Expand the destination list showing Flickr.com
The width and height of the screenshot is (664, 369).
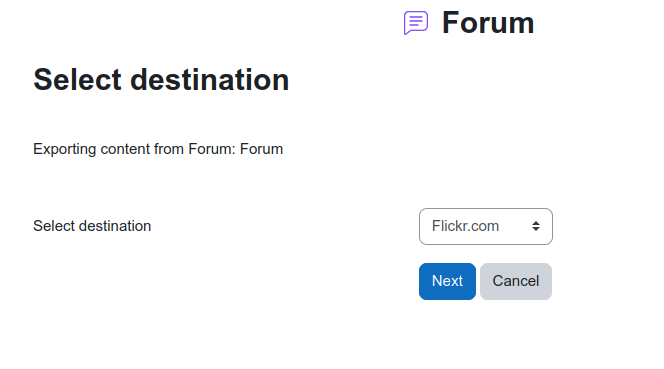[x=486, y=226]
